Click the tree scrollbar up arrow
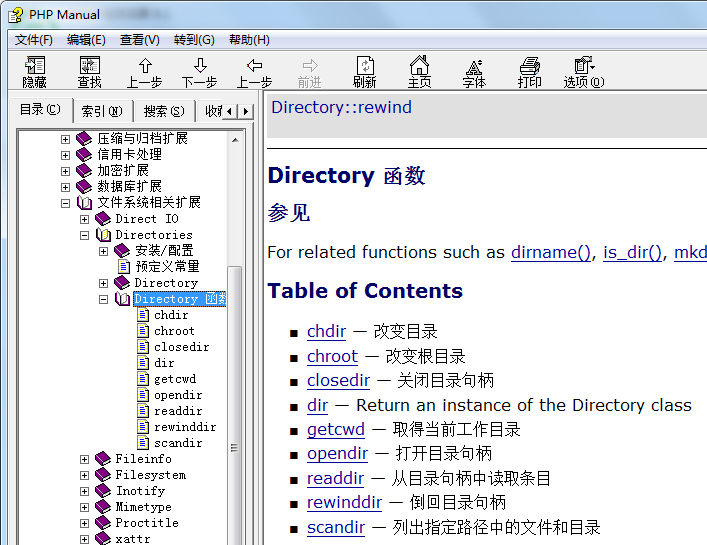The image size is (707, 545). (x=235, y=140)
